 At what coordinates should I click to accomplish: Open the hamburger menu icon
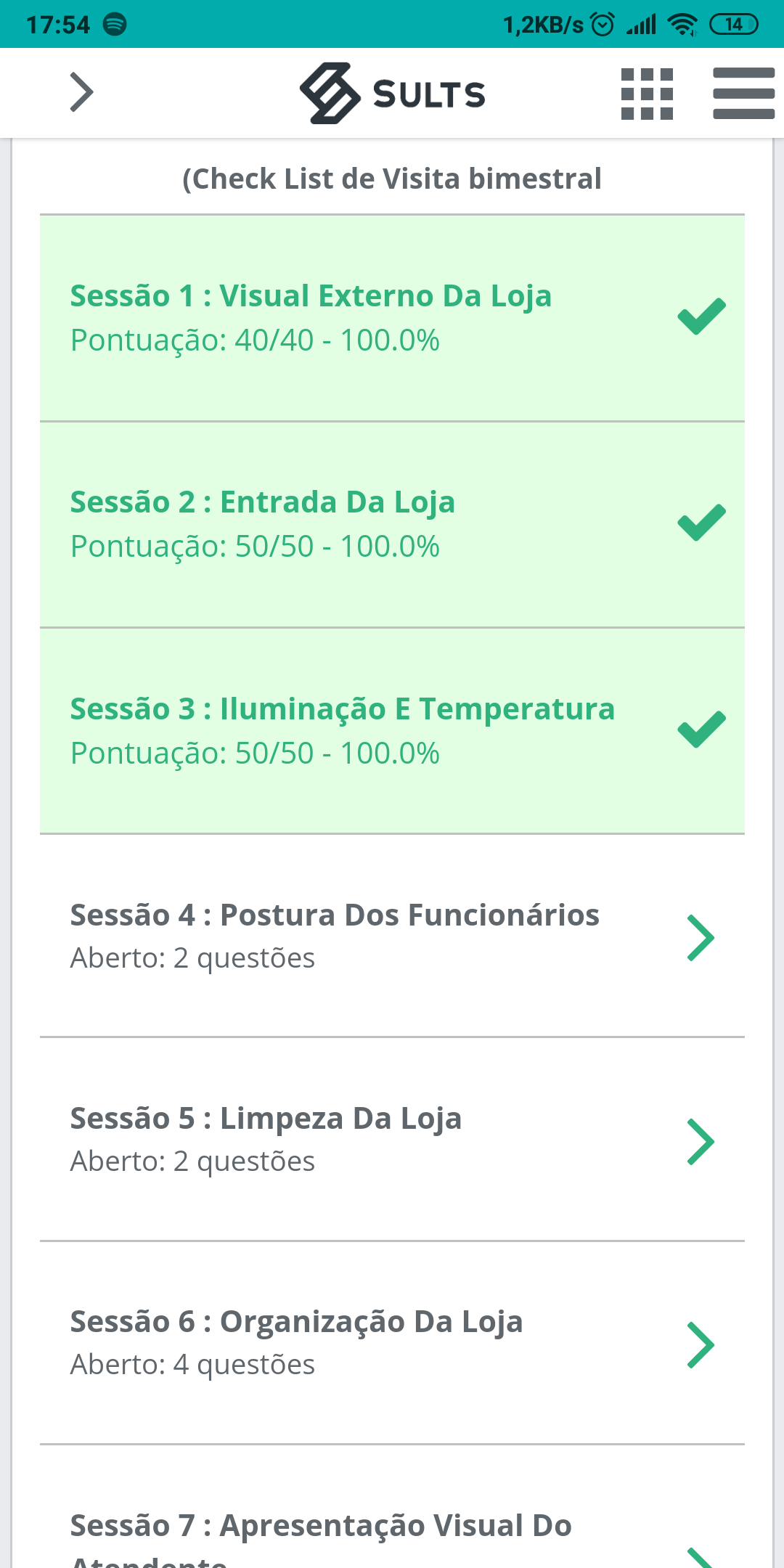click(743, 94)
